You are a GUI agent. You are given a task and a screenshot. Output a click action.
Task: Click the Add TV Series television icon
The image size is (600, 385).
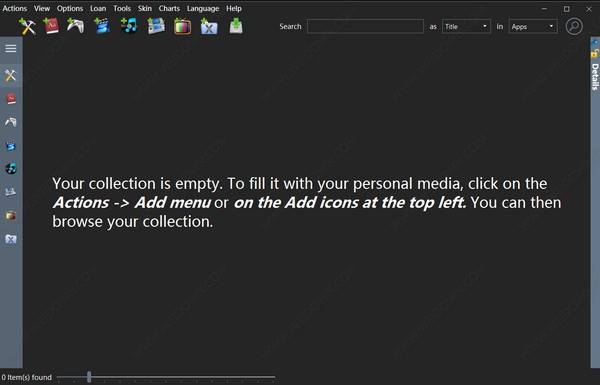click(x=183, y=26)
